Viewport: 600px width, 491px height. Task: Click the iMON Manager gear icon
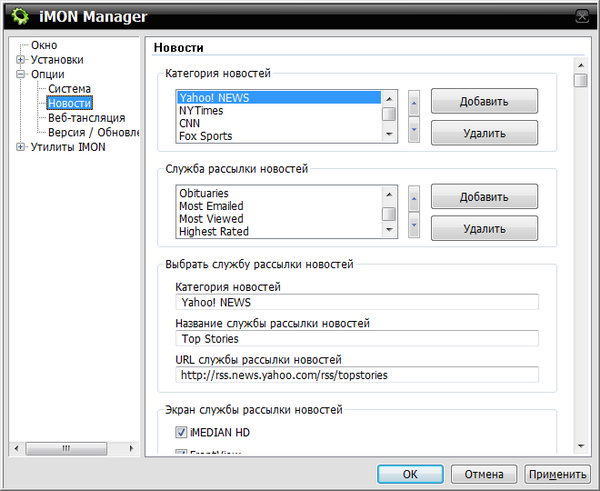pos(20,16)
